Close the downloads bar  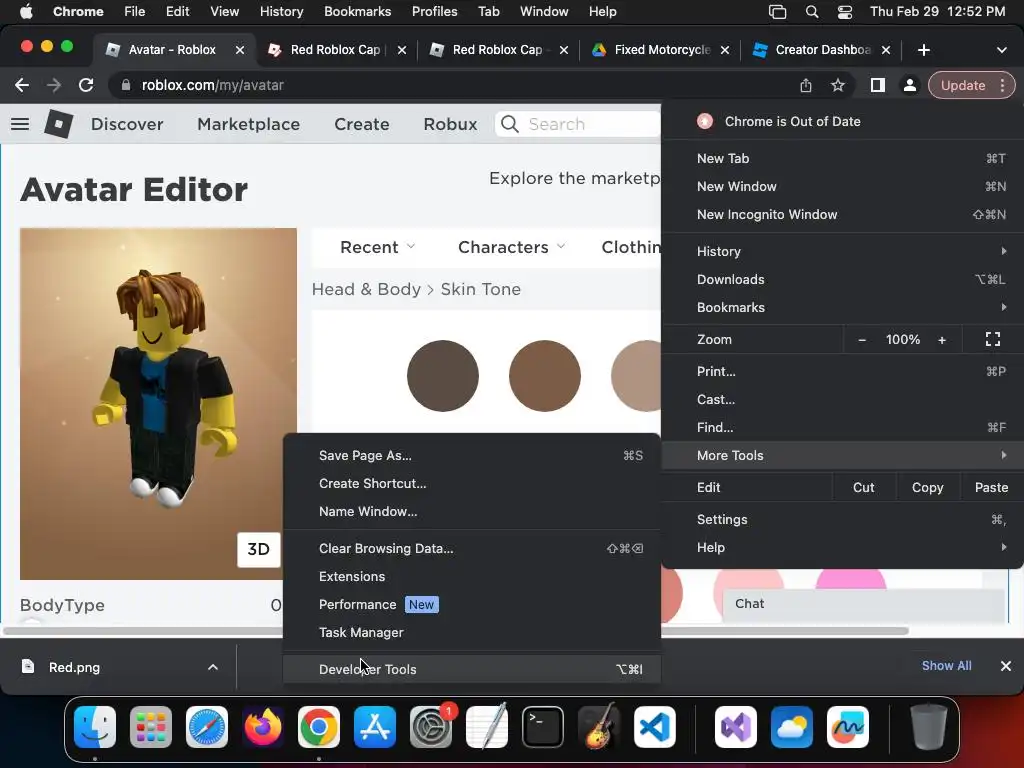coord(1006,666)
